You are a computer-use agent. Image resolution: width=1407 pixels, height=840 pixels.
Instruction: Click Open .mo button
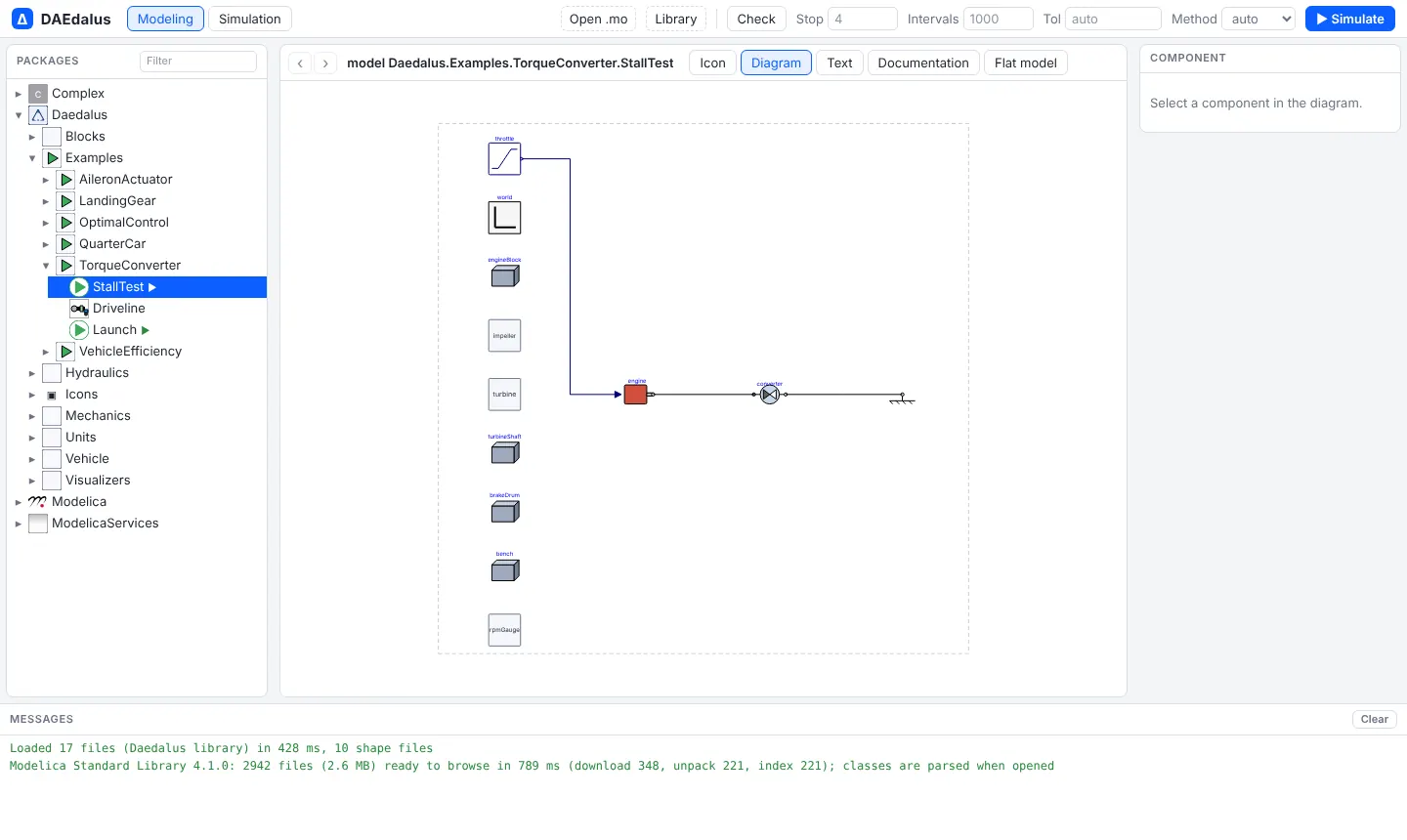pyautogui.click(x=599, y=19)
